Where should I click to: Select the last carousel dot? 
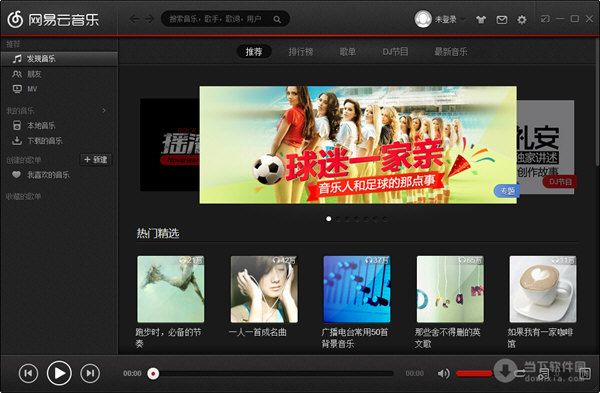coord(385,219)
